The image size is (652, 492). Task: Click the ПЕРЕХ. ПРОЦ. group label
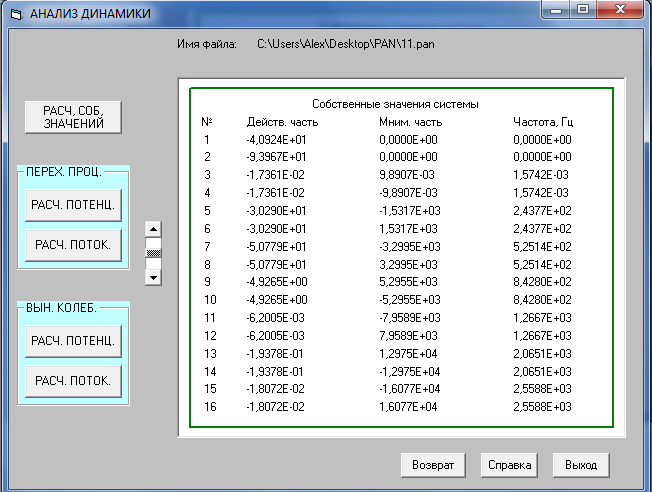tap(64, 172)
